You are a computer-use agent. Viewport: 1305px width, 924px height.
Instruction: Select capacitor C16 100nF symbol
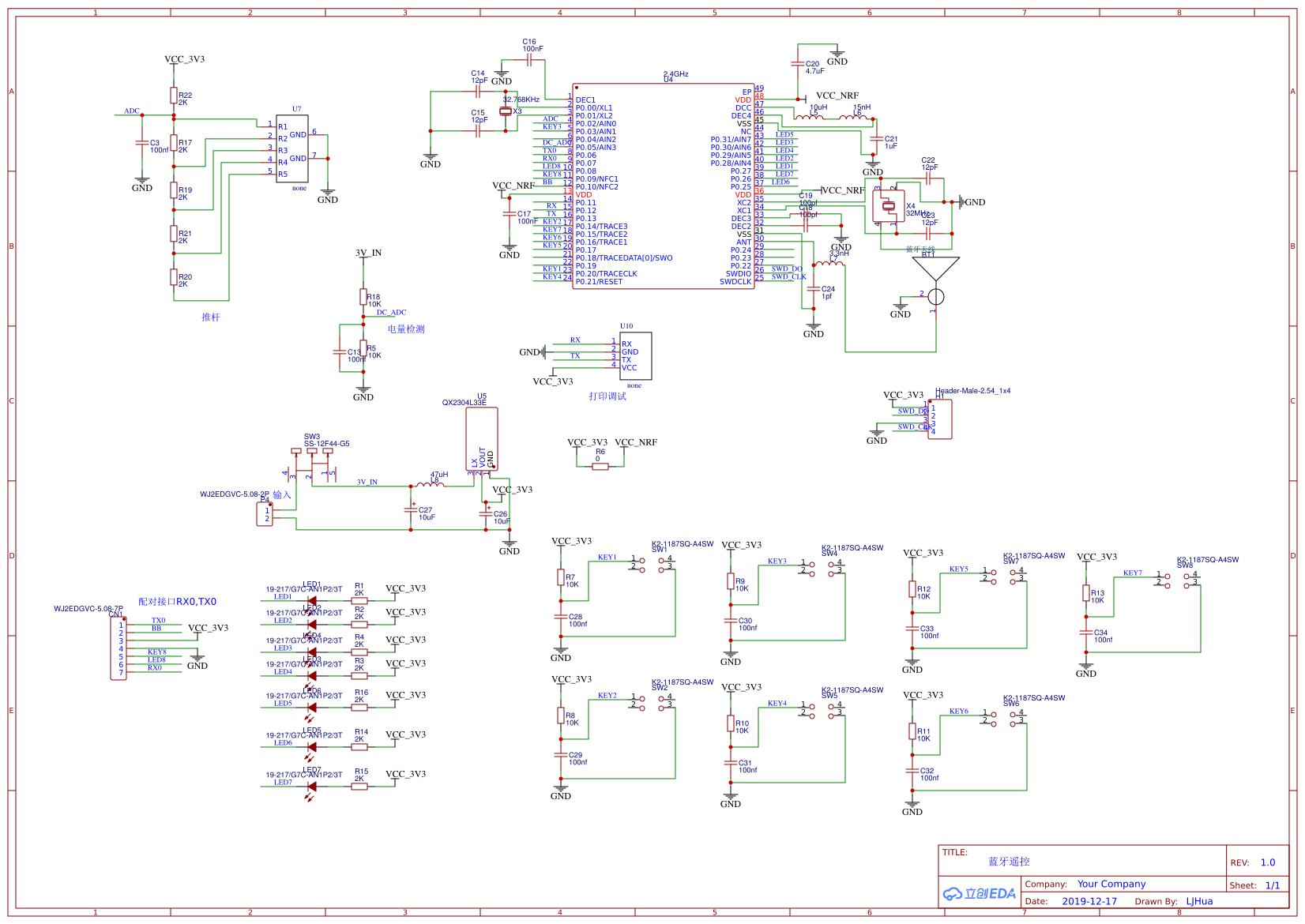click(530, 60)
